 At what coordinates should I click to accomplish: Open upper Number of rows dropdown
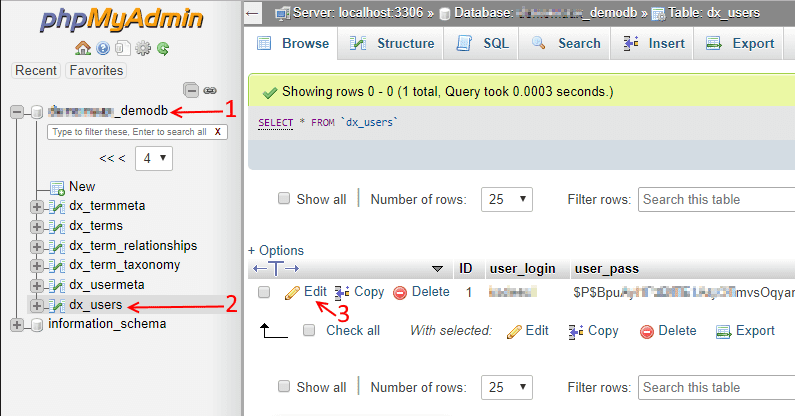(x=507, y=199)
